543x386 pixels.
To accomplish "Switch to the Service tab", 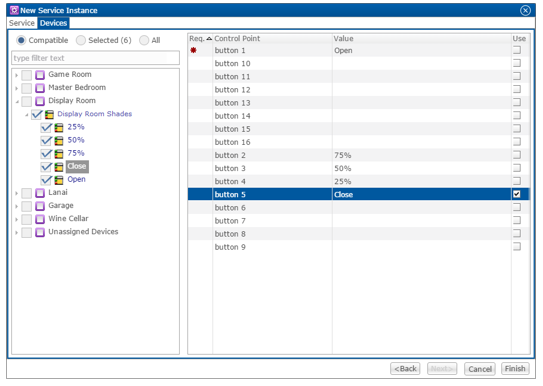I will [x=22, y=23].
